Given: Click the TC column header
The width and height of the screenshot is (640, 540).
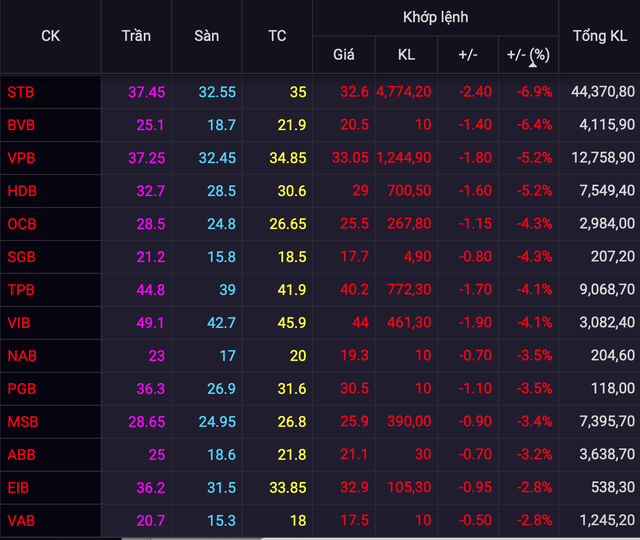Looking at the screenshot, I should 277,36.
